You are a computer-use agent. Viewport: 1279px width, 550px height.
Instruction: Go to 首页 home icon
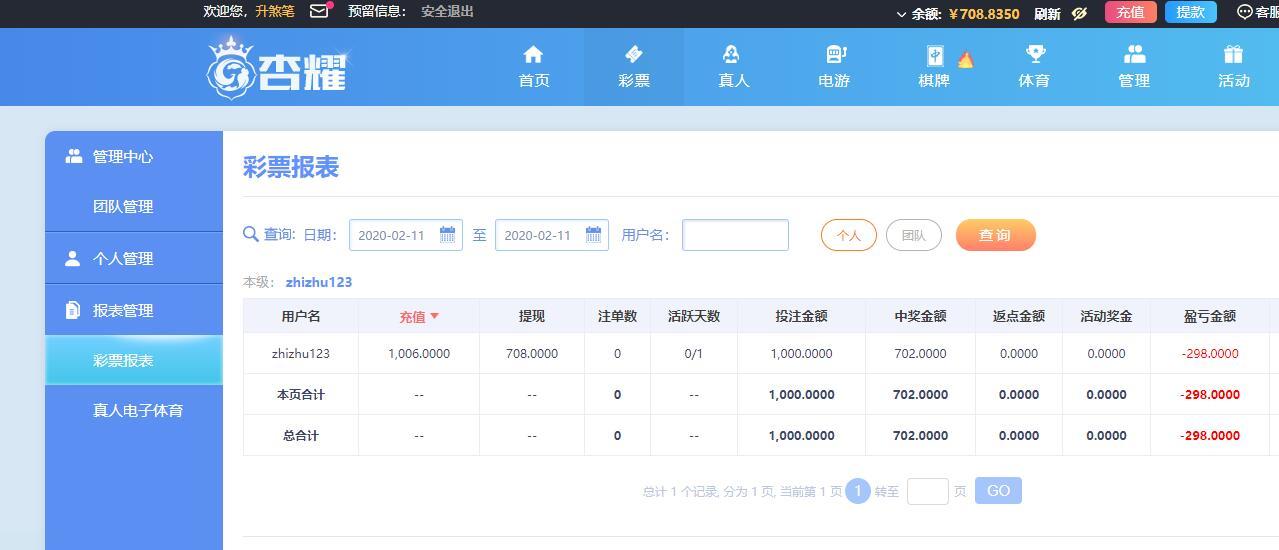tap(533, 54)
